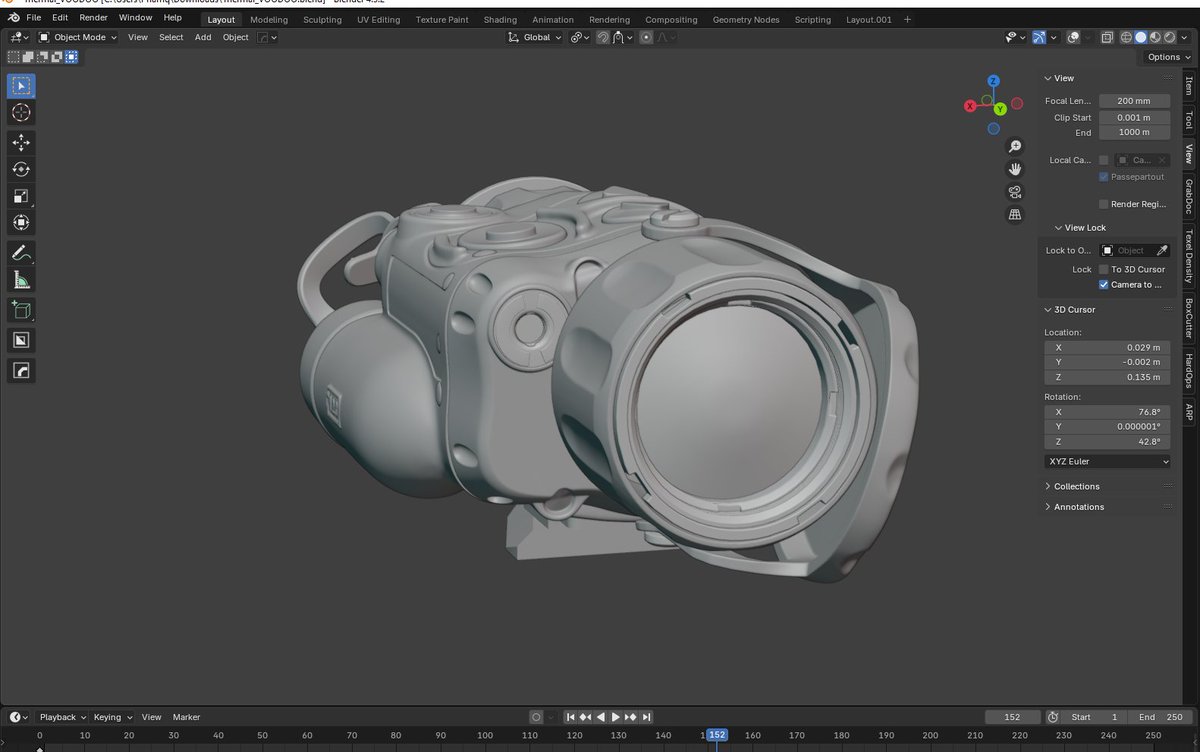This screenshot has width=1200, height=752.
Task: Expand the Annotations panel
Action: tap(1078, 507)
